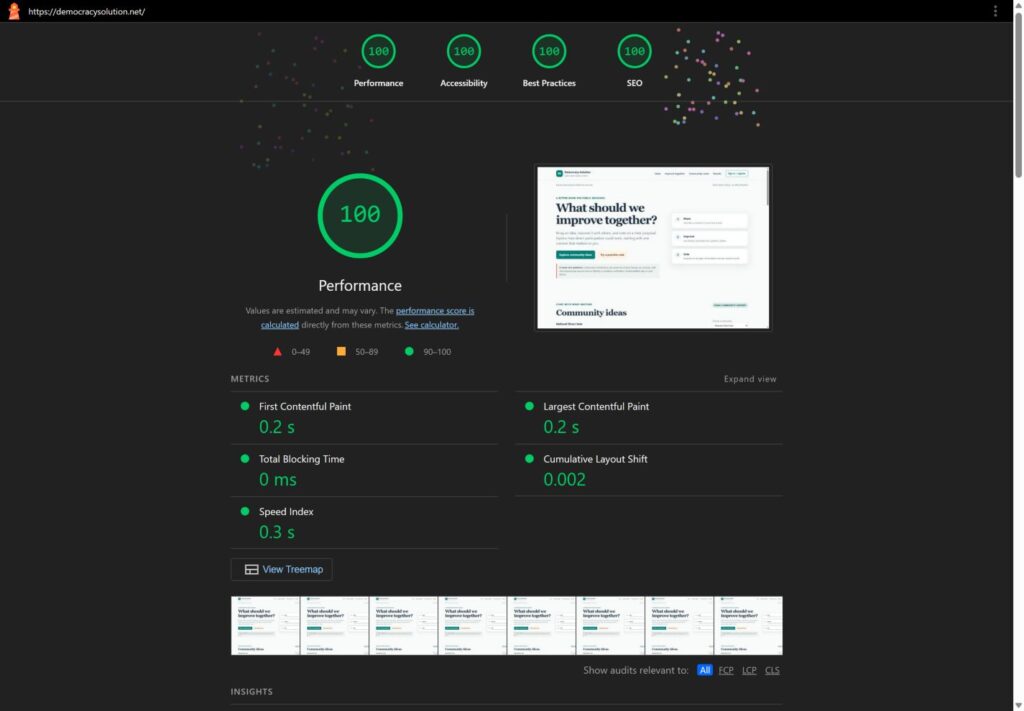Click the SEO tab label
The height and width of the screenshot is (711, 1024).
coord(634,83)
